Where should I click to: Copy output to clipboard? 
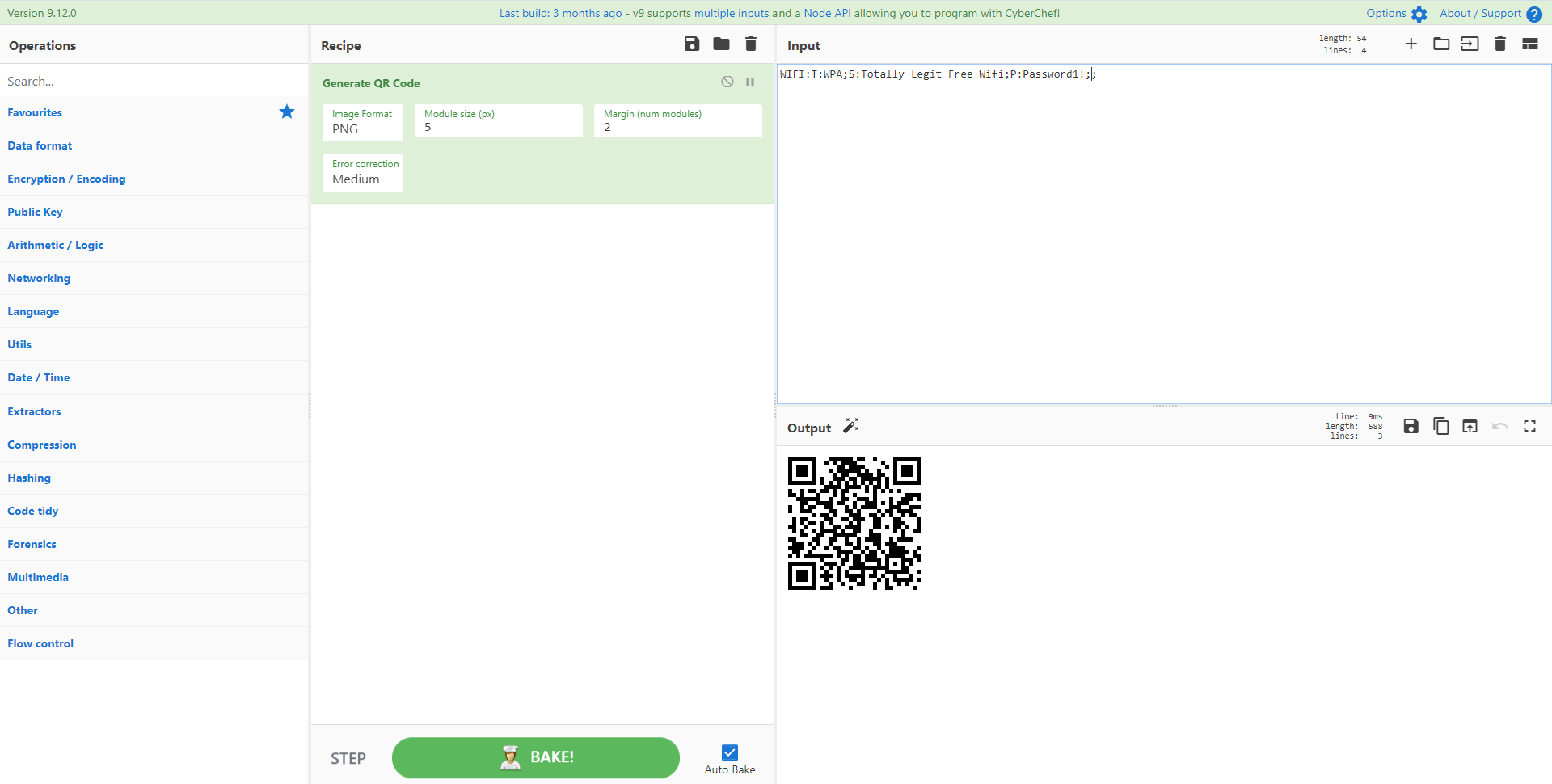point(1441,426)
